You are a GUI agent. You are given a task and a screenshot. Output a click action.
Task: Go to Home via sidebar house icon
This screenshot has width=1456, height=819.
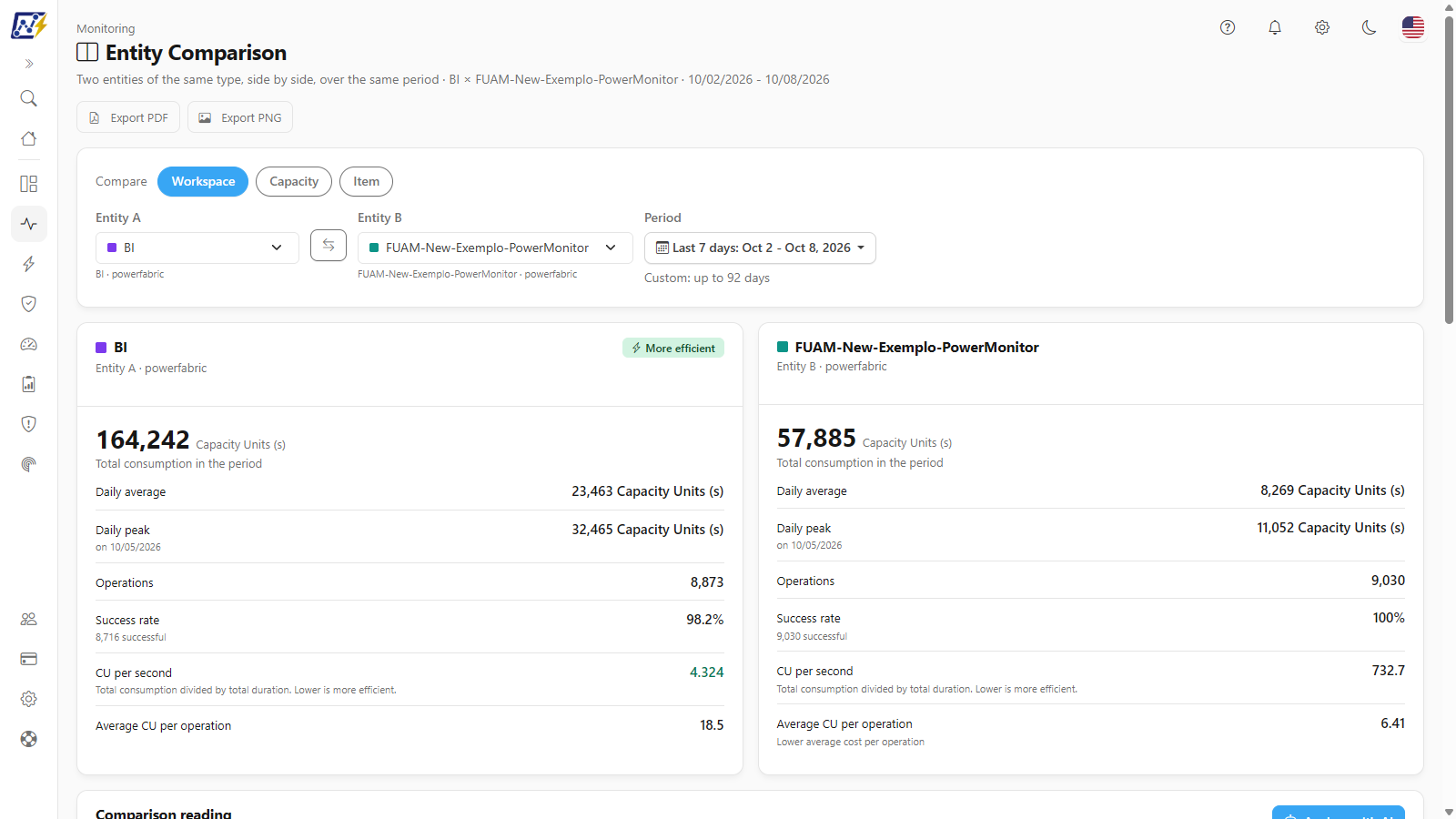(29, 138)
